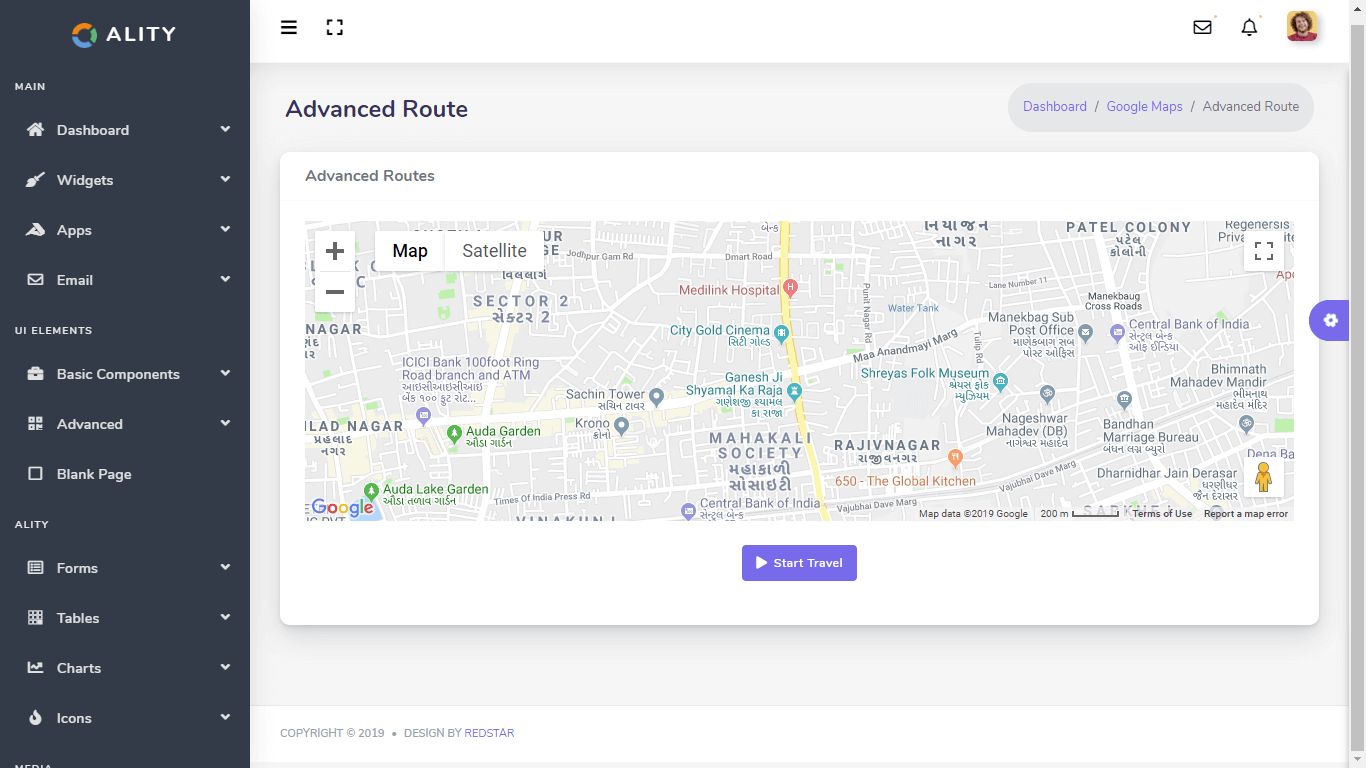Open the bell notifications icon
Viewport: 1366px width, 768px height.
1249,28
